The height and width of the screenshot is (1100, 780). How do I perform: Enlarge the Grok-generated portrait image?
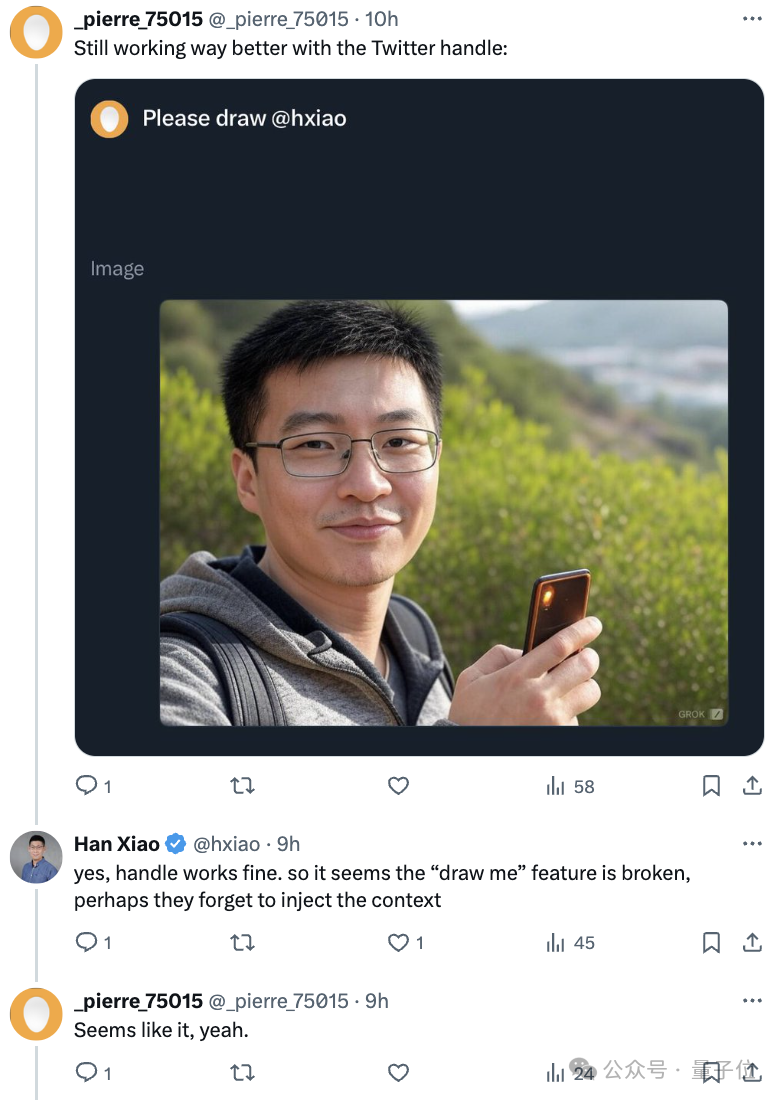443,512
